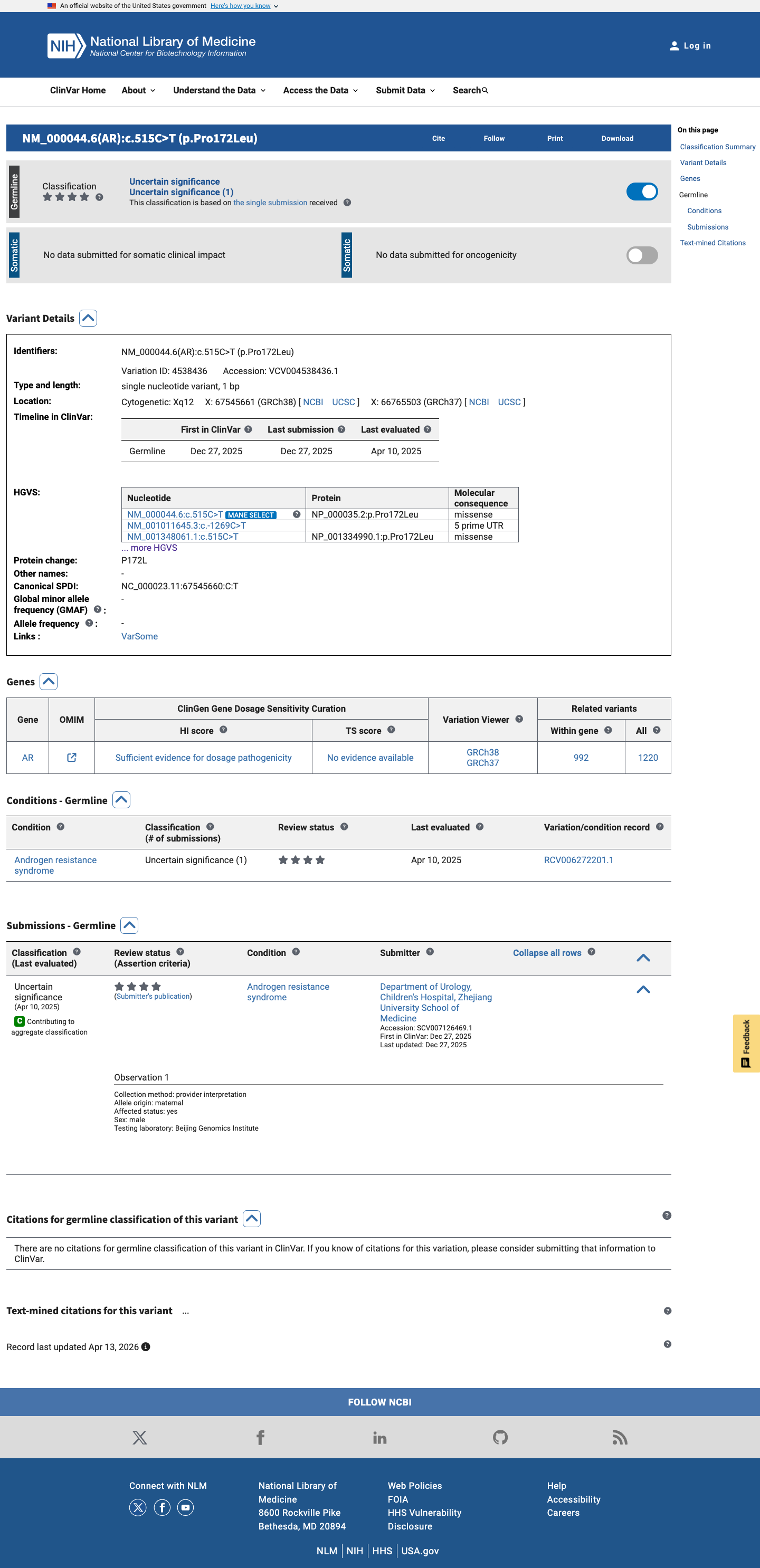Screen dimensions: 760x1568
Task: Collapse the Variant Details section
Action: [x=88, y=318]
